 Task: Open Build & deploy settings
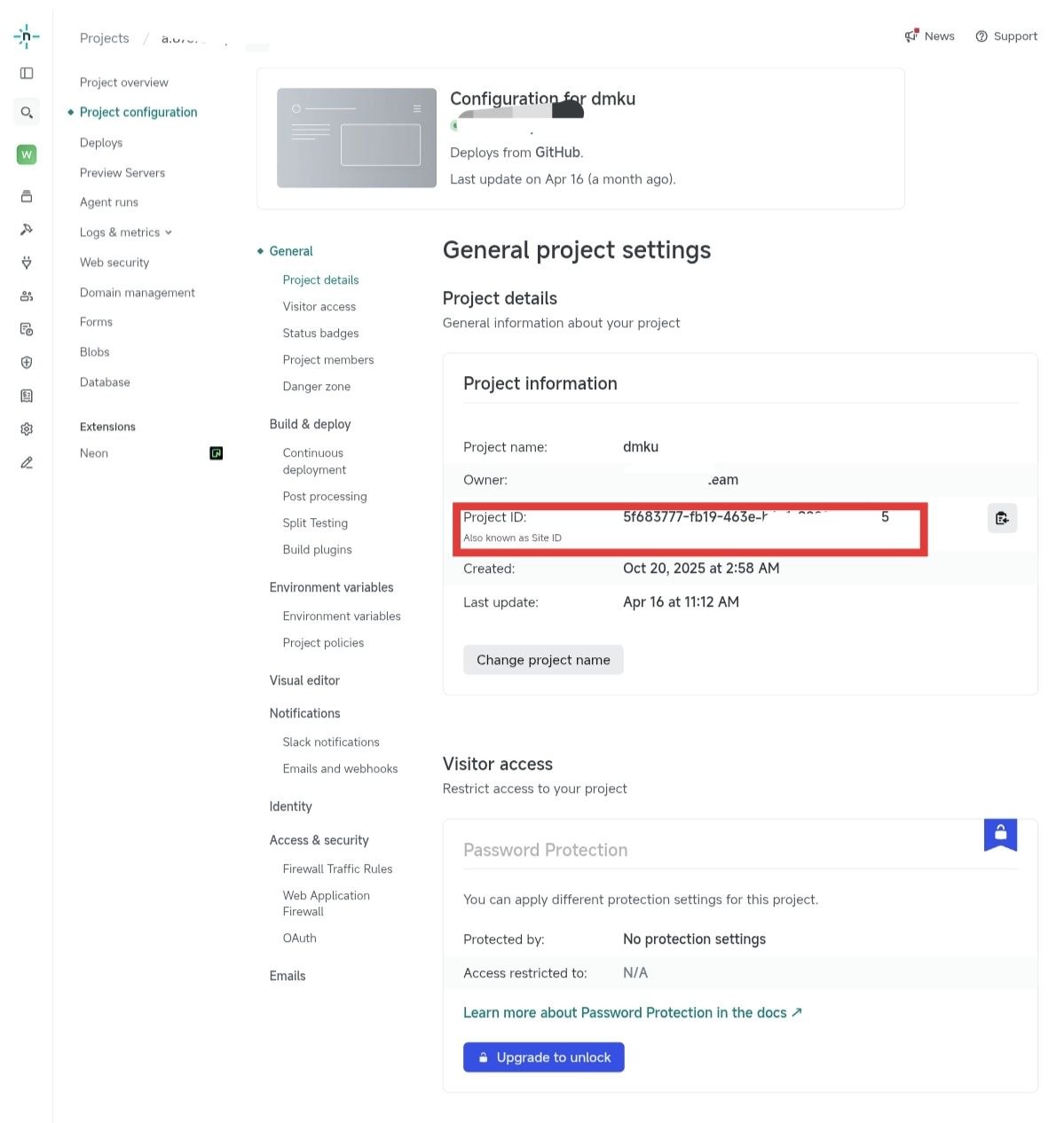tap(311, 424)
